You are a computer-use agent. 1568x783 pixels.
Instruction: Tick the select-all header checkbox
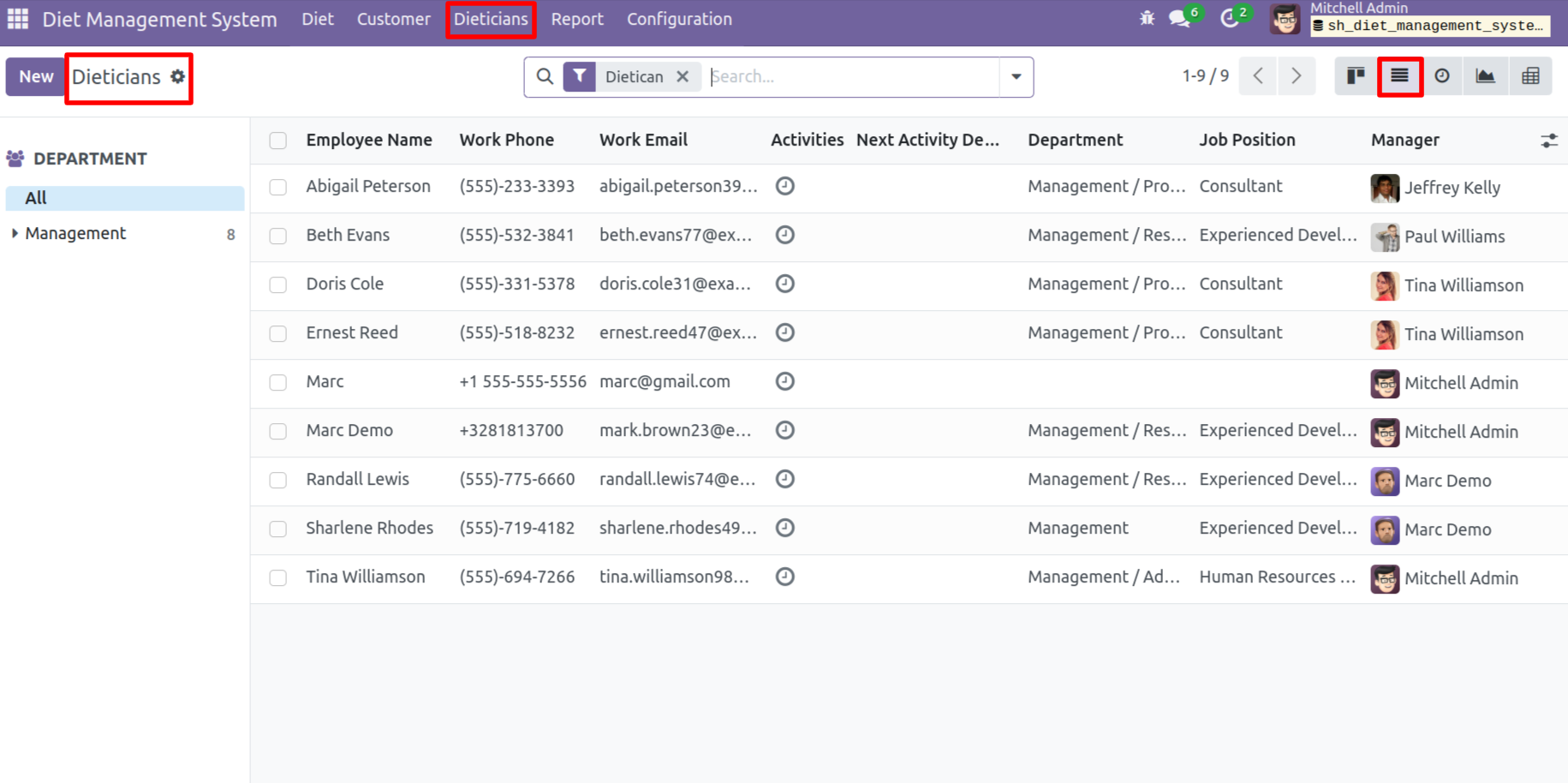click(x=278, y=140)
